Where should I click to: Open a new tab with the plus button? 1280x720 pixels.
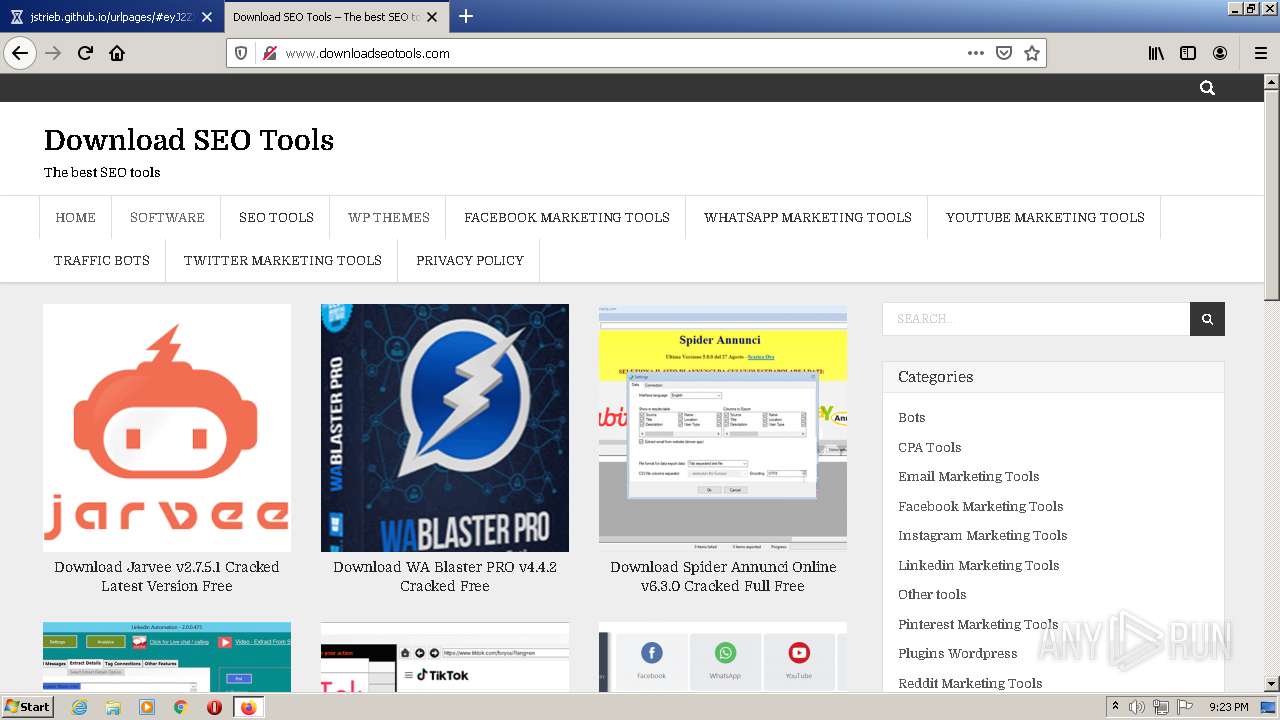pyautogui.click(x=466, y=16)
